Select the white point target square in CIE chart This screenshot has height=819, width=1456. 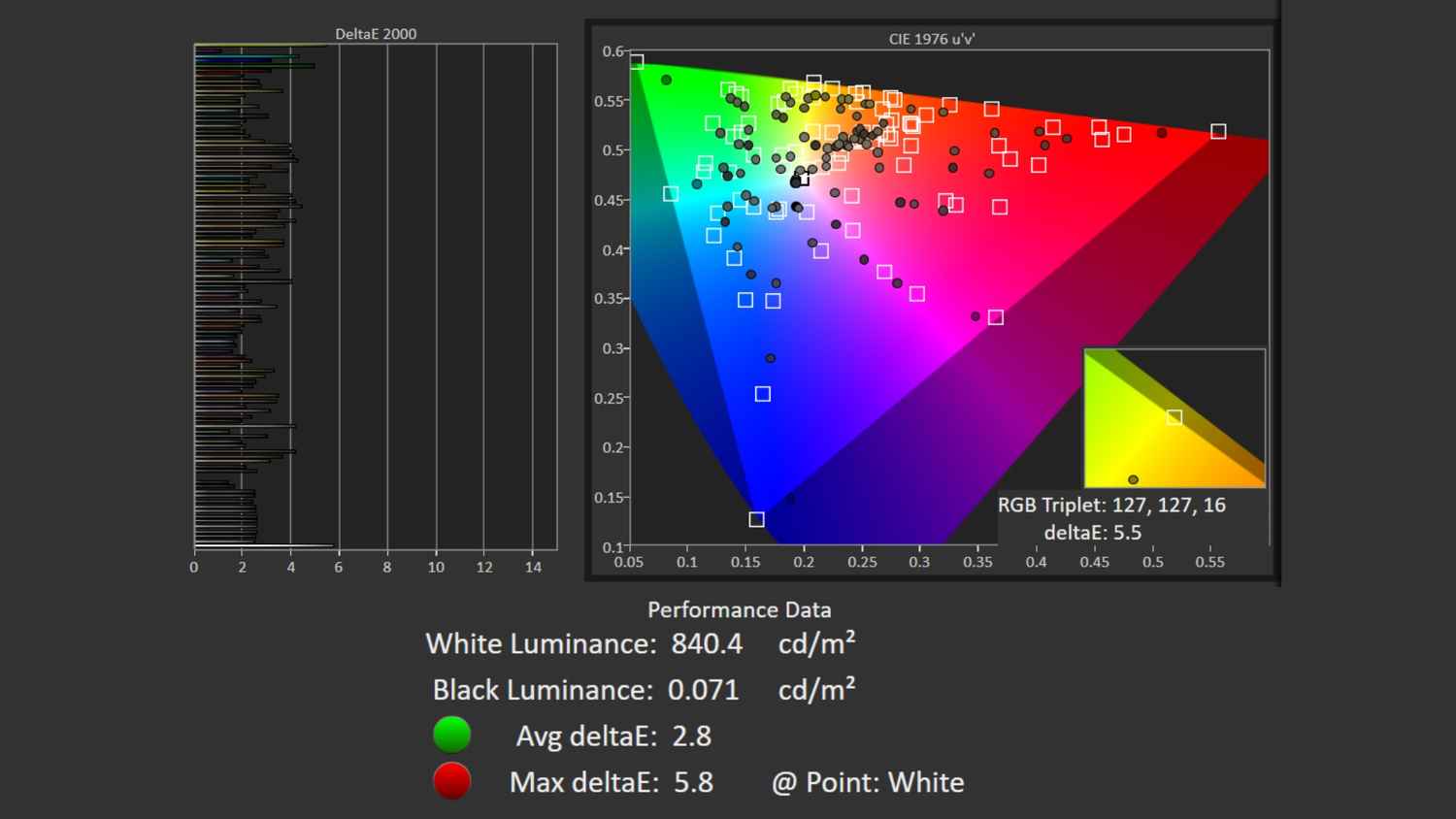point(802,179)
